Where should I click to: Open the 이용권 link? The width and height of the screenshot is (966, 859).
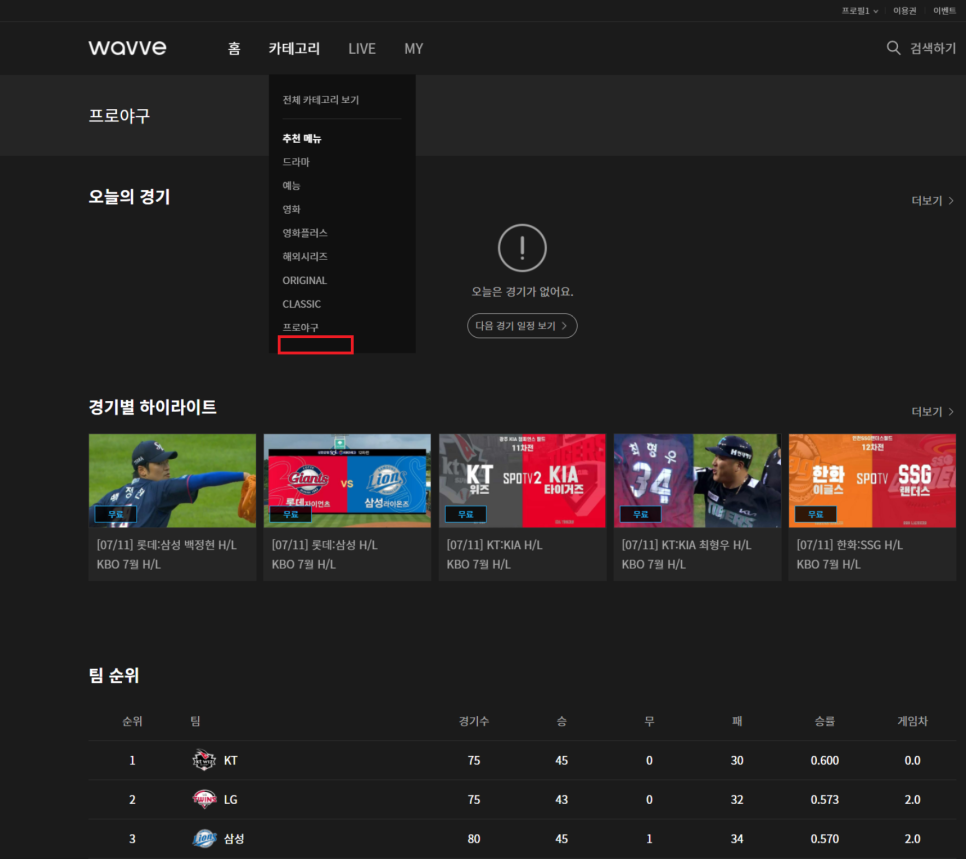pos(904,10)
